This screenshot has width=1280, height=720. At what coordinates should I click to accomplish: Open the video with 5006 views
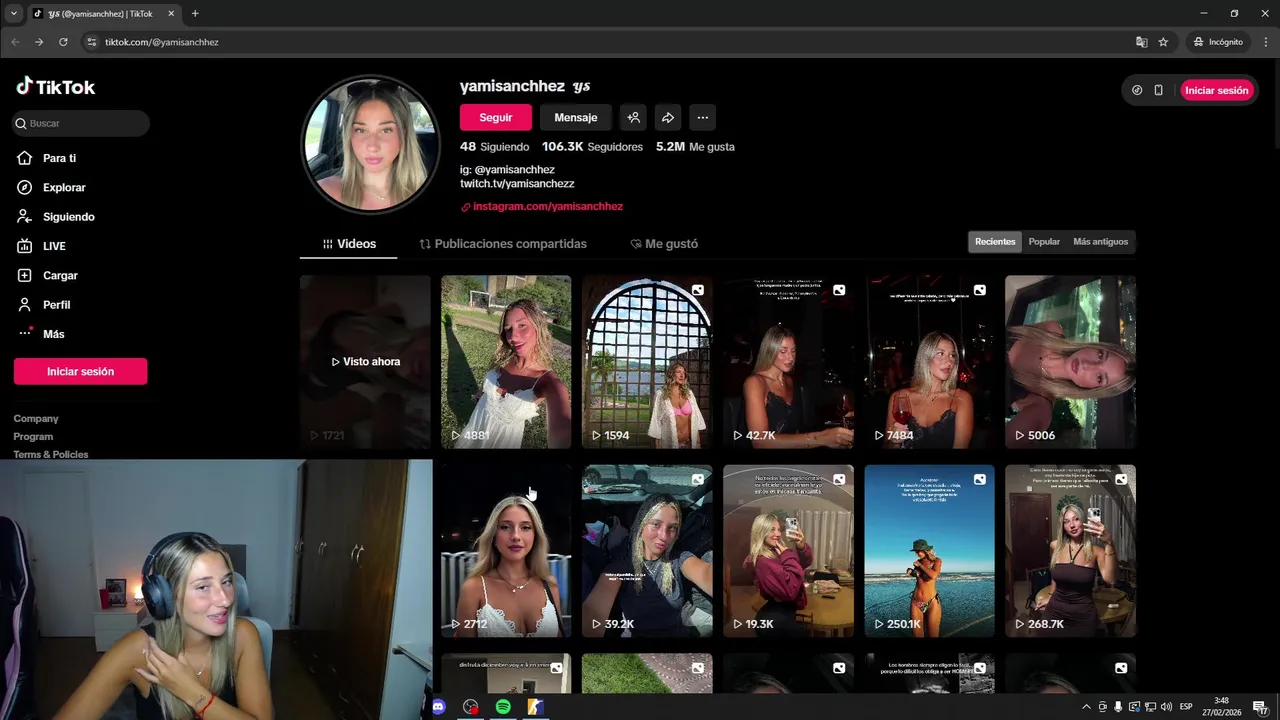pyautogui.click(x=1070, y=362)
